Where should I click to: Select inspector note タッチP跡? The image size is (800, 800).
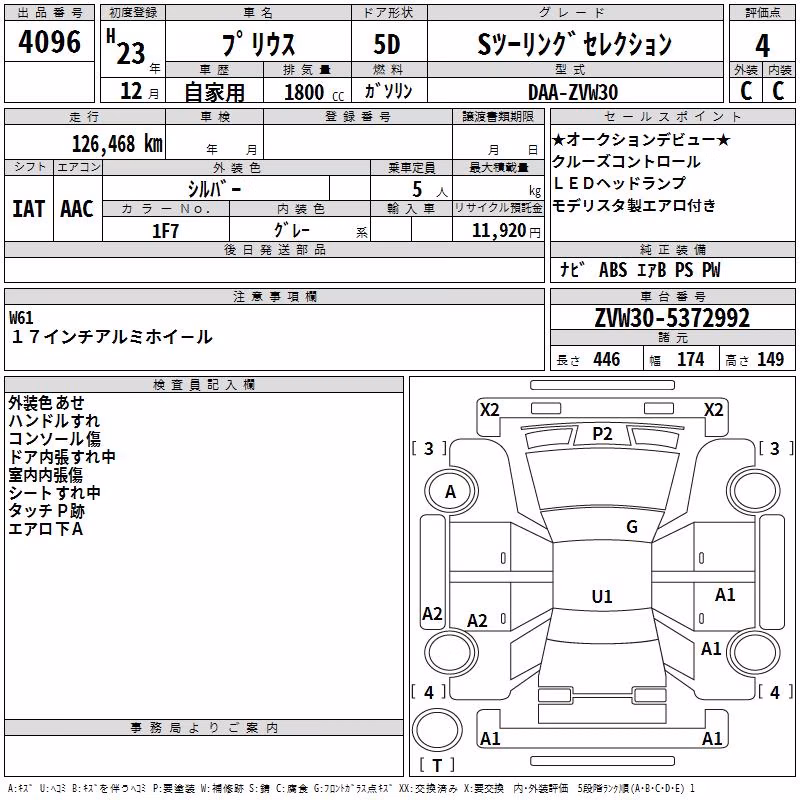coord(46,510)
